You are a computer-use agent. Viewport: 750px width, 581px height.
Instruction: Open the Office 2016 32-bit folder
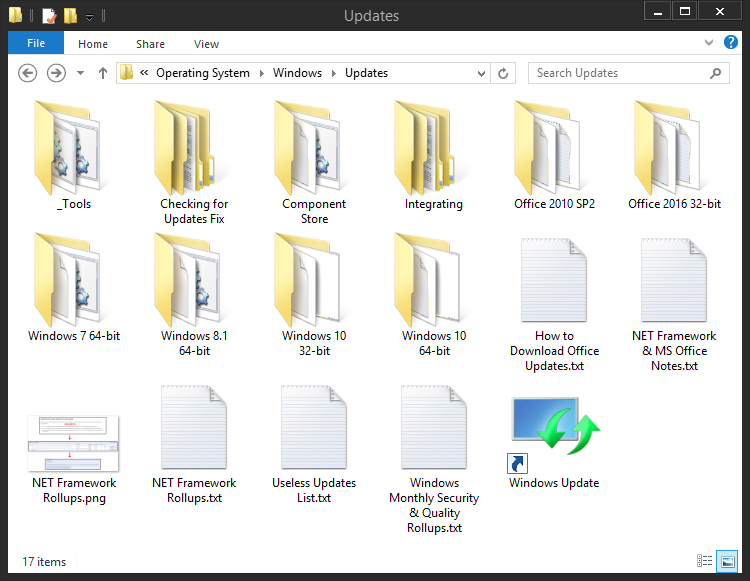[x=674, y=155]
